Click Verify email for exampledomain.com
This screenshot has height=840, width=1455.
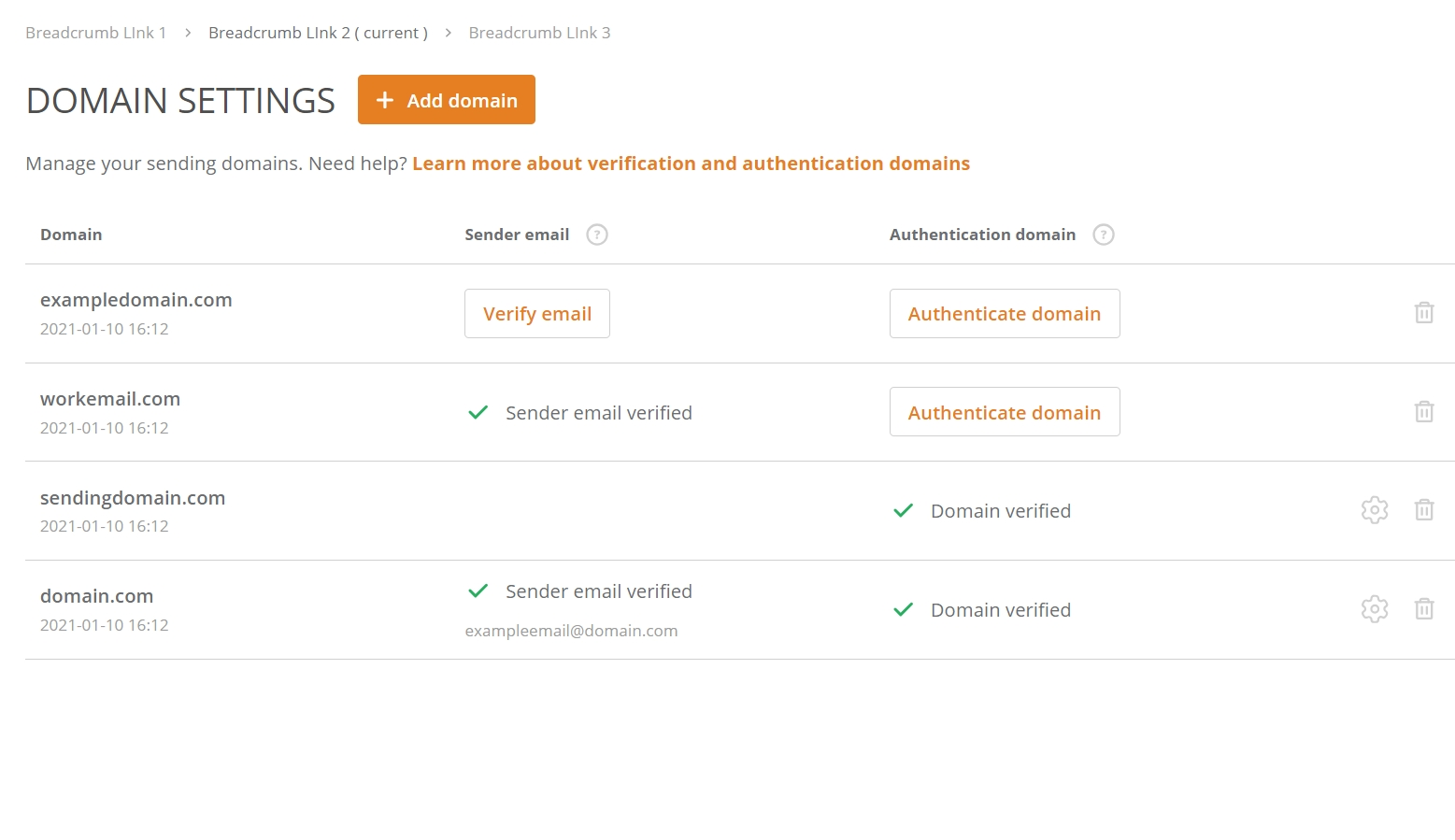click(537, 314)
